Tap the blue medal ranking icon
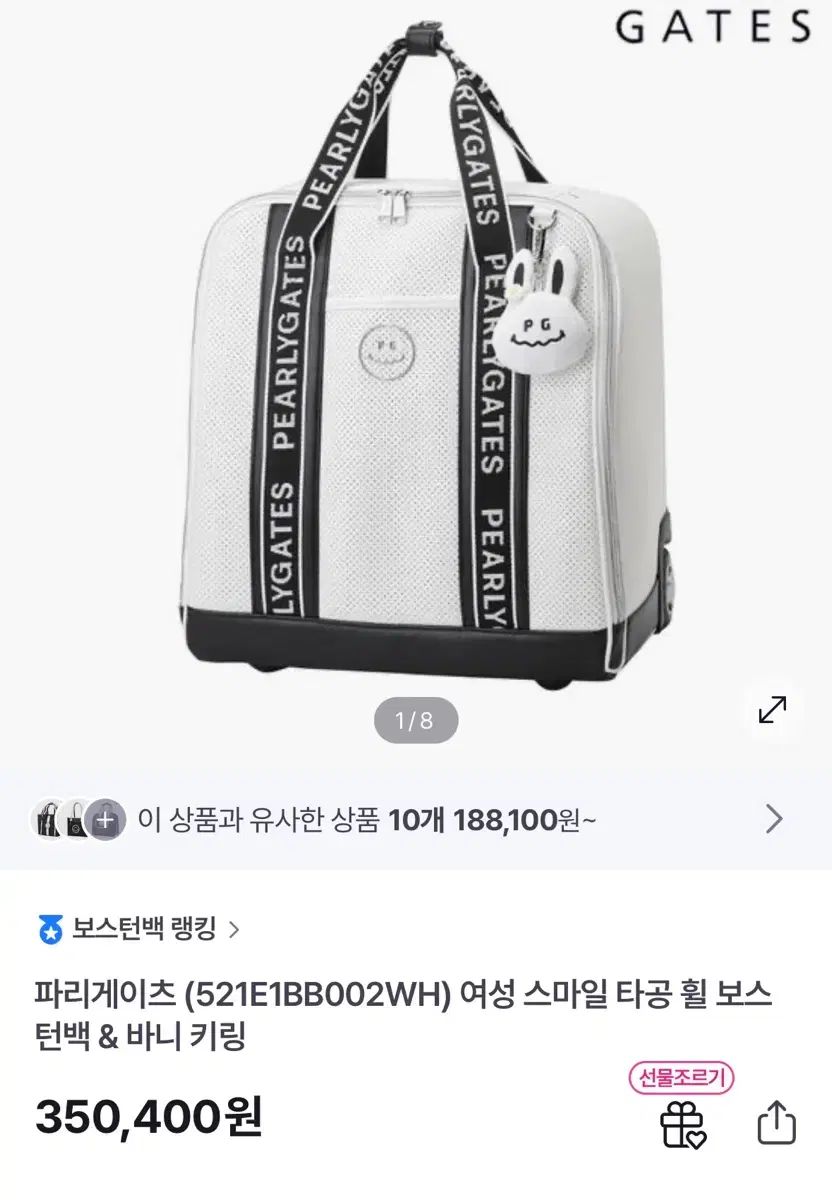 (50, 929)
